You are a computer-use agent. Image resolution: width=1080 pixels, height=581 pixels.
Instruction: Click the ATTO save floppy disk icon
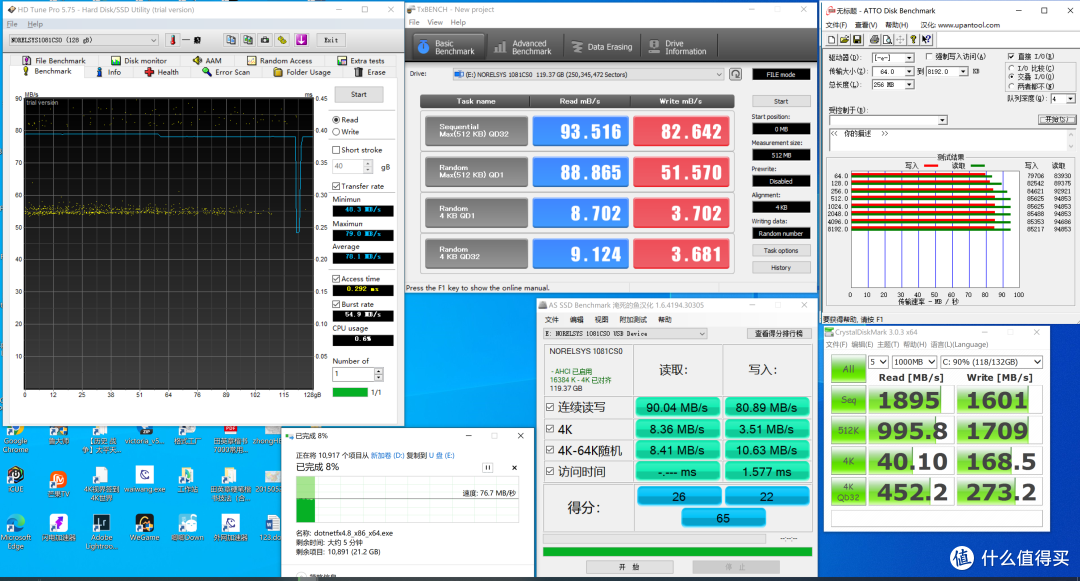click(857, 40)
